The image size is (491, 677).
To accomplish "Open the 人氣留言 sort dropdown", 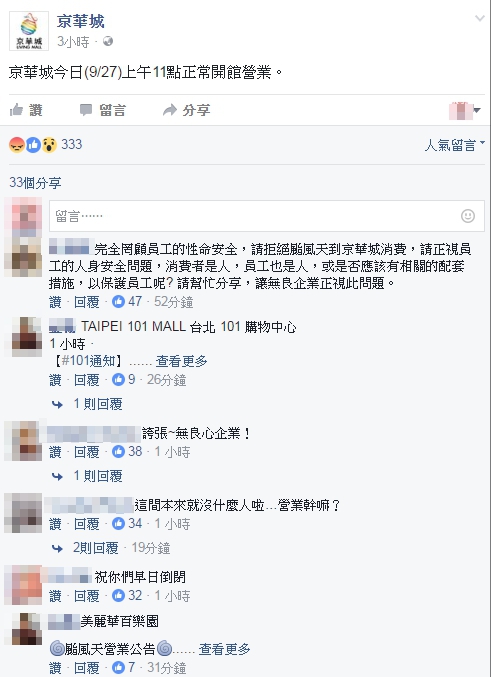I will [x=454, y=145].
